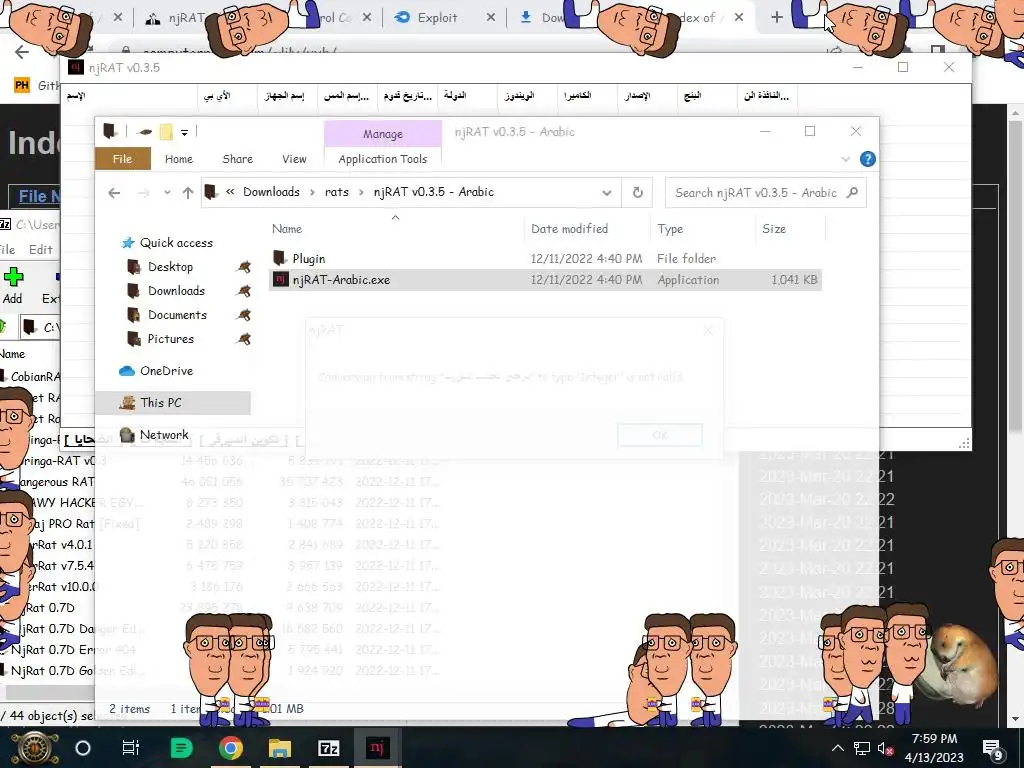Click the Cortana search circle on taskbar

(83, 748)
